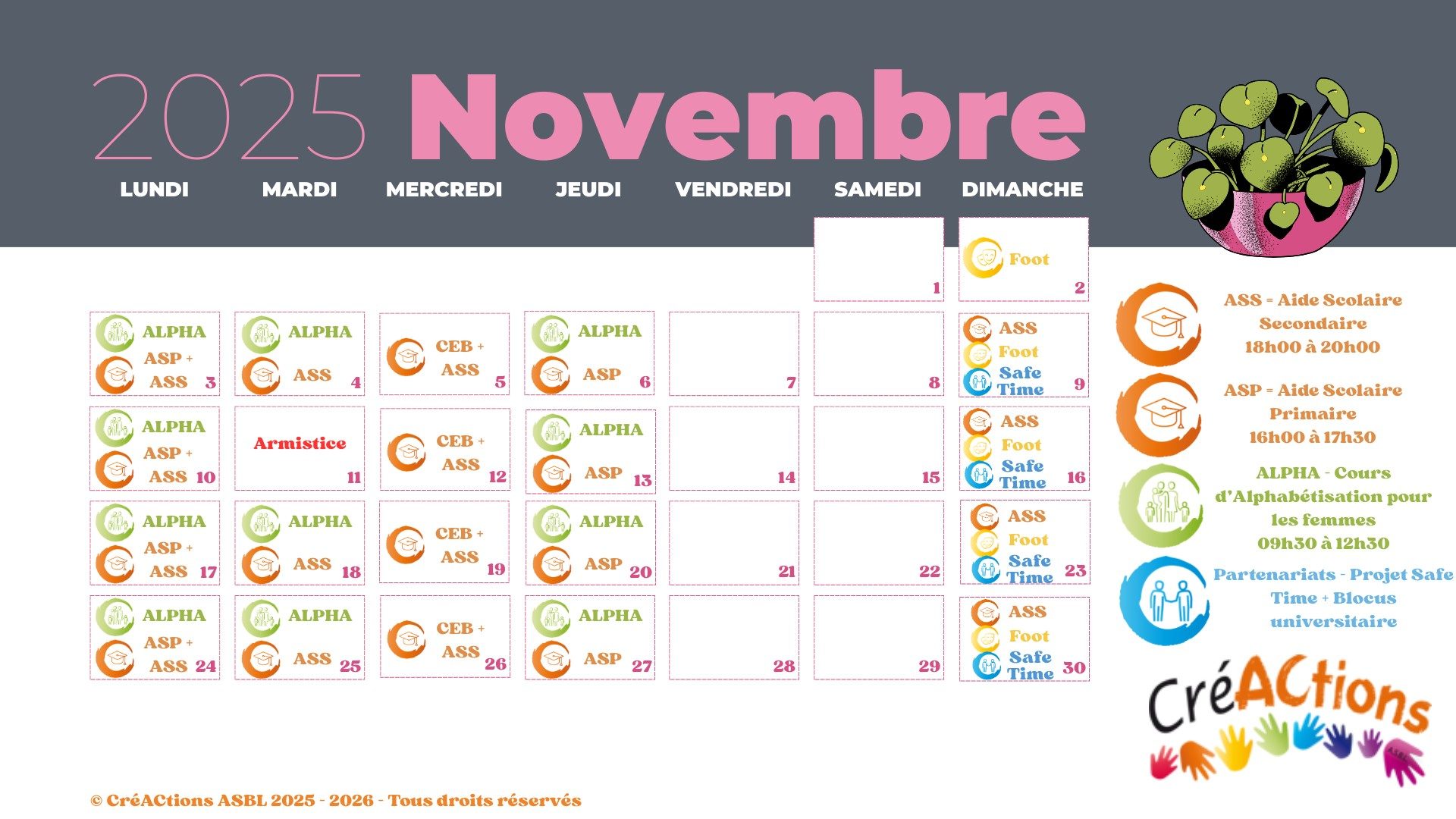
Task: Click the green ALPHA icon on November 3
Action: (115, 332)
